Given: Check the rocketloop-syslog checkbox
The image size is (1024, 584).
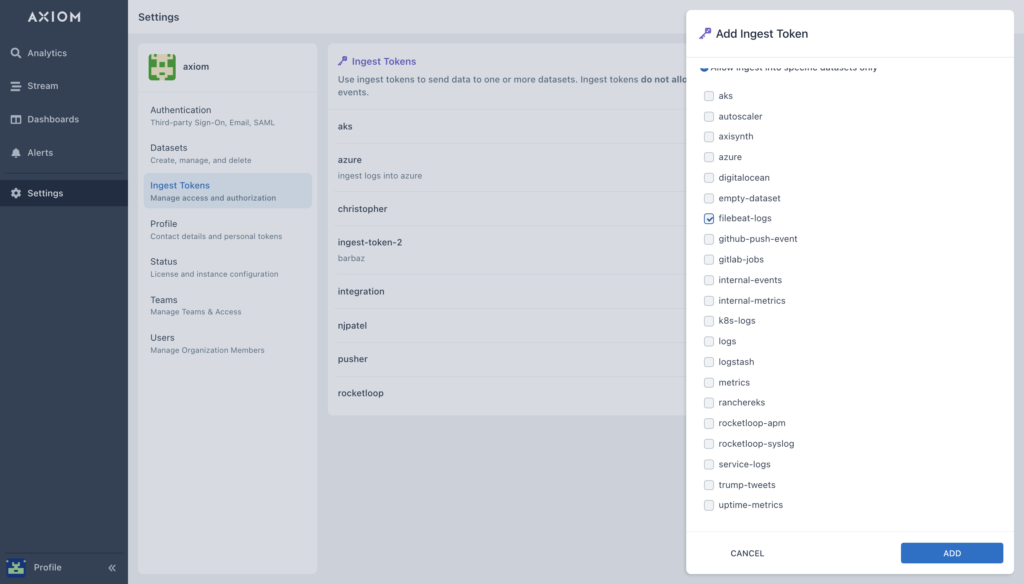Looking at the screenshot, I should (709, 444).
